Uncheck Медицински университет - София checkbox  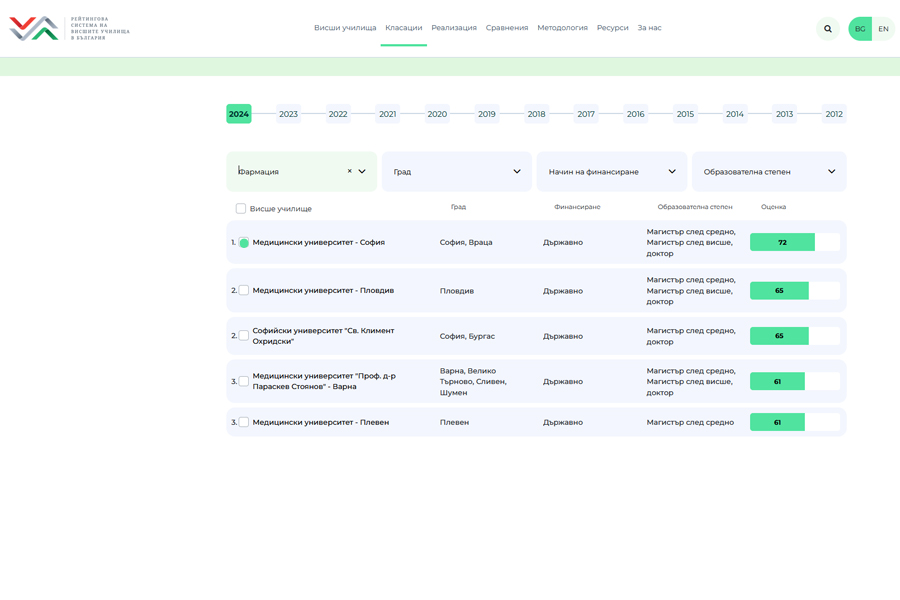(244, 242)
